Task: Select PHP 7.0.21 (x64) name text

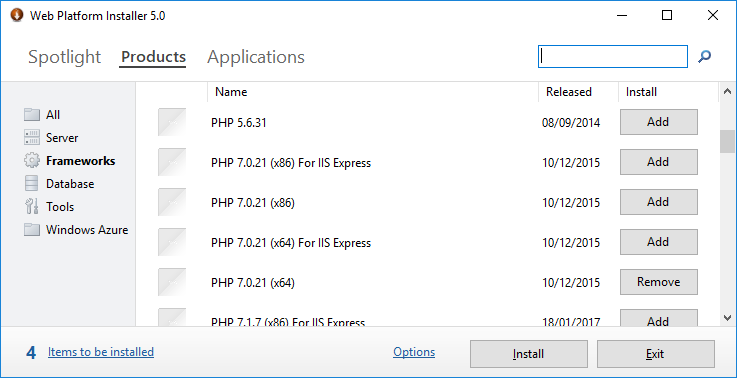Action: [253, 283]
